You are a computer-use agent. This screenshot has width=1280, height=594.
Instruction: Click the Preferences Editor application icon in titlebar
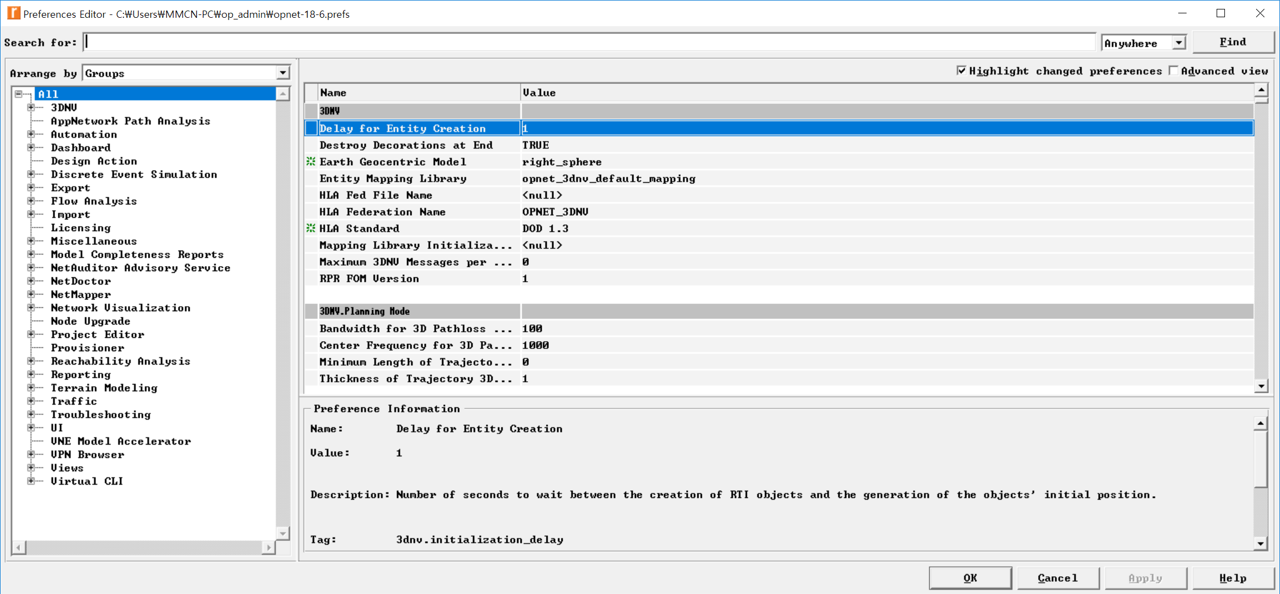click(x=12, y=13)
